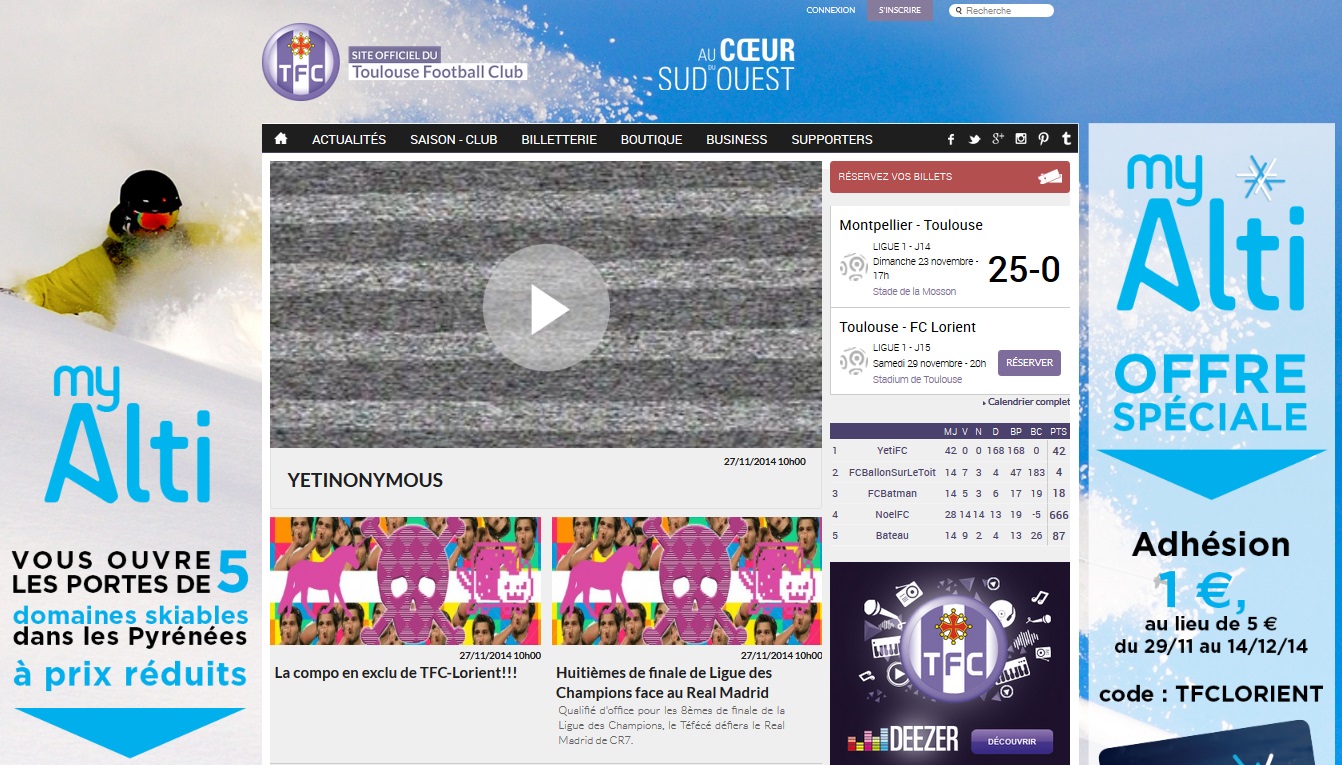This screenshot has width=1342, height=765.
Task: Click the home icon in navigation bar
Action: pyautogui.click(x=281, y=139)
